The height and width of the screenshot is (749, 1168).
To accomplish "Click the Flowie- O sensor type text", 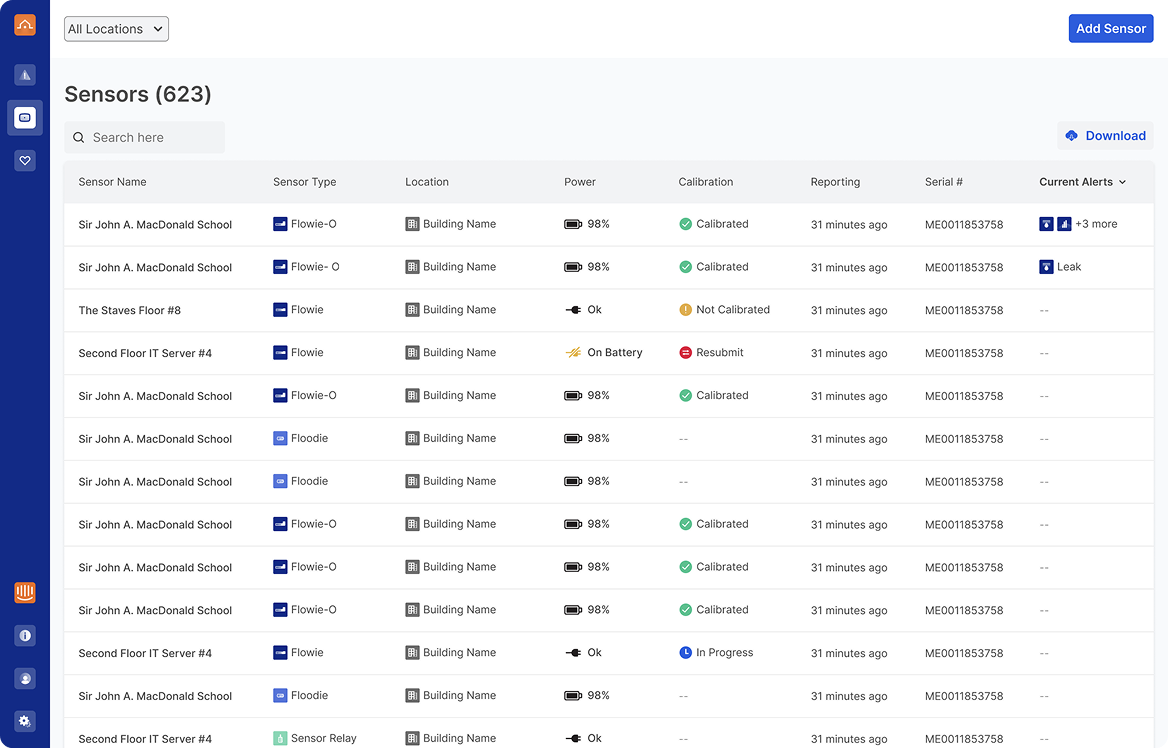I will point(315,267).
